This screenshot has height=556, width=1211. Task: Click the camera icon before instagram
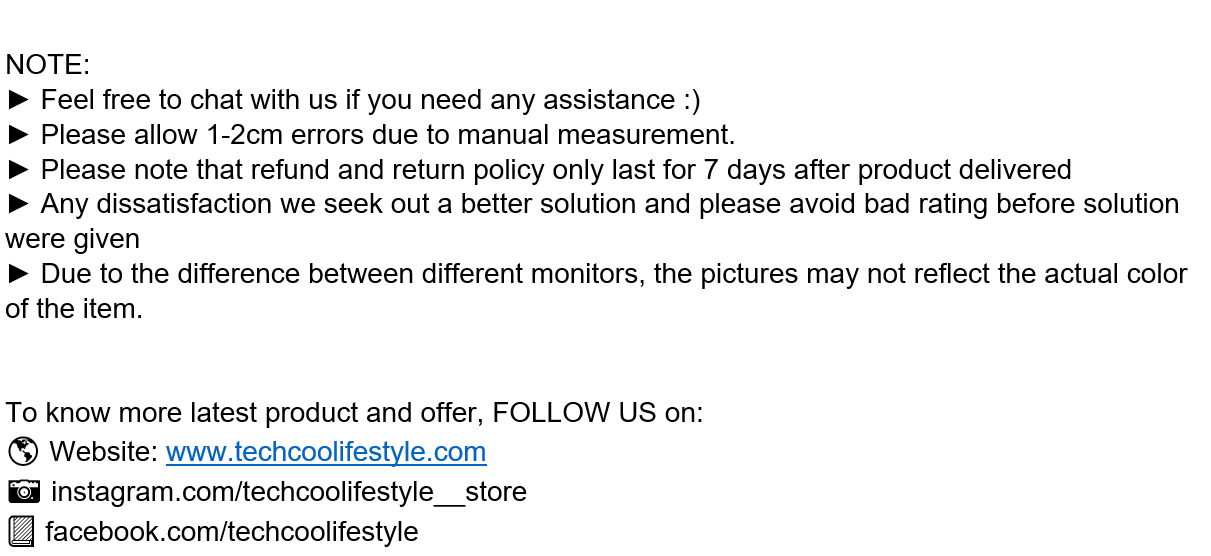coord(24,491)
